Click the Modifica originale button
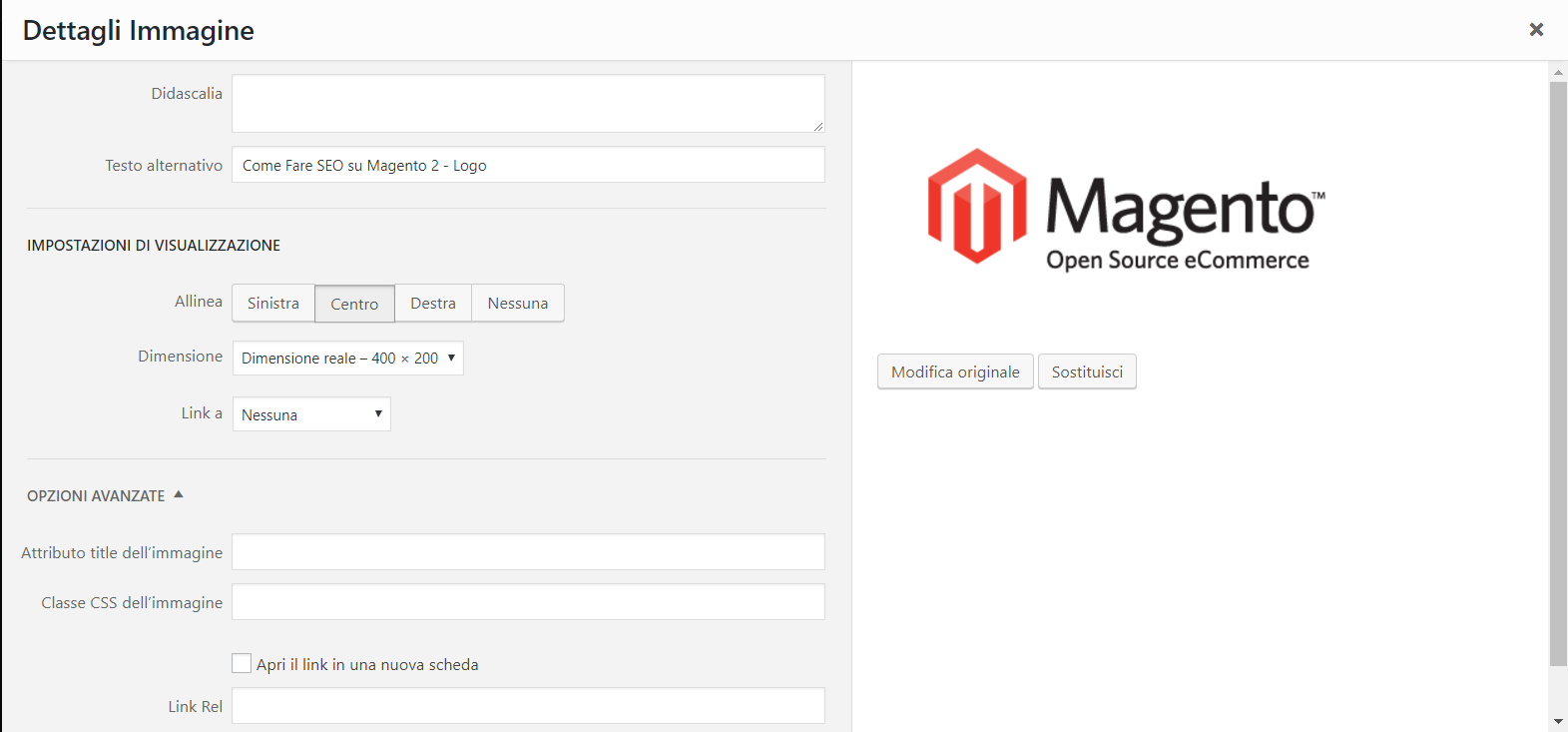1568x732 pixels. point(955,371)
